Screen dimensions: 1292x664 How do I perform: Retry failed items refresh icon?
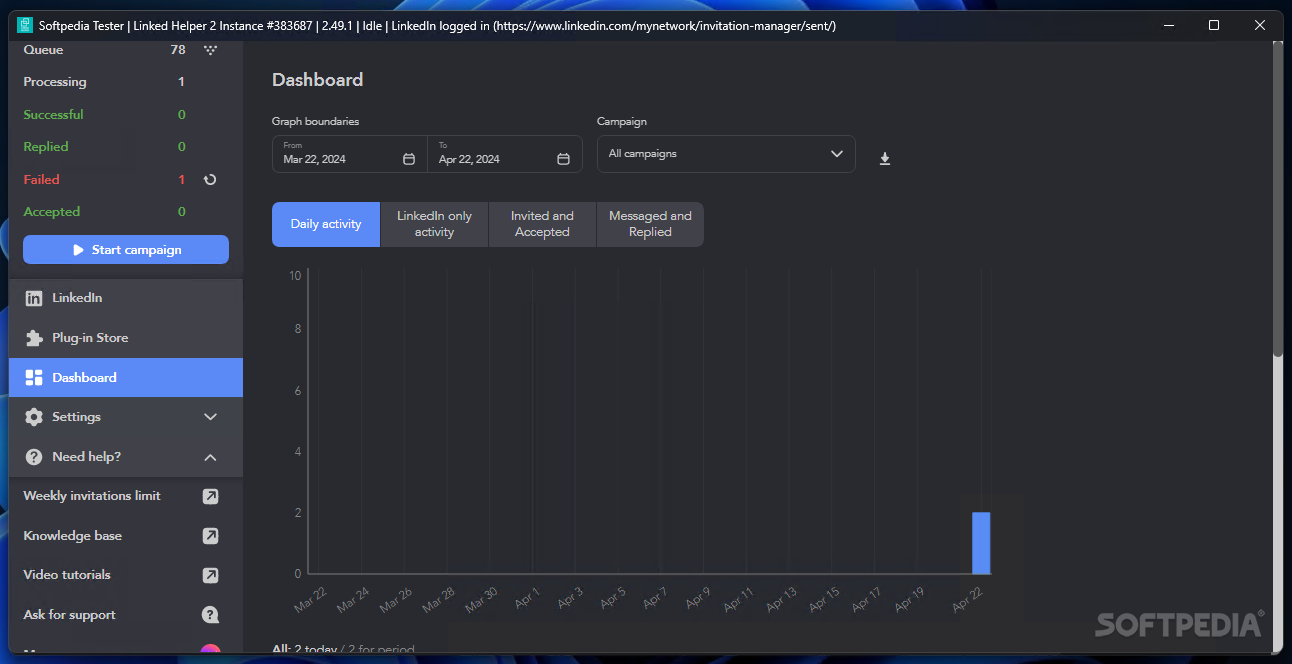[210, 180]
